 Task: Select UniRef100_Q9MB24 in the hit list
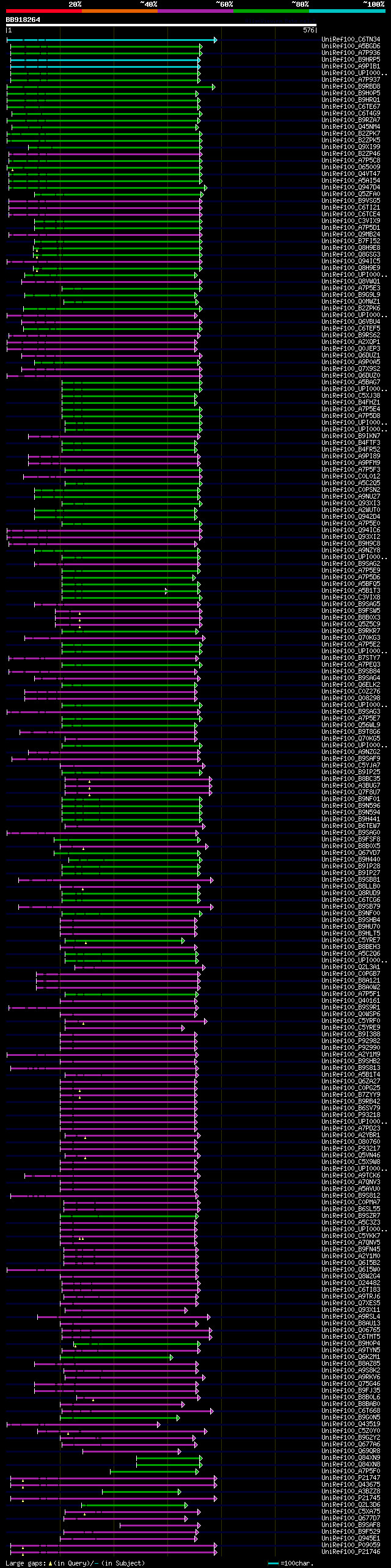click(351, 235)
